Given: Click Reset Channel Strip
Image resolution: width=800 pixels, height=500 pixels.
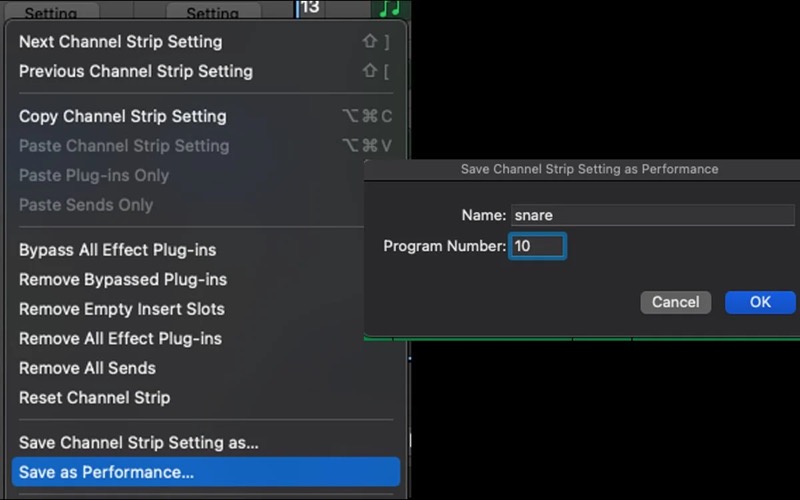Looking at the screenshot, I should point(94,398).
